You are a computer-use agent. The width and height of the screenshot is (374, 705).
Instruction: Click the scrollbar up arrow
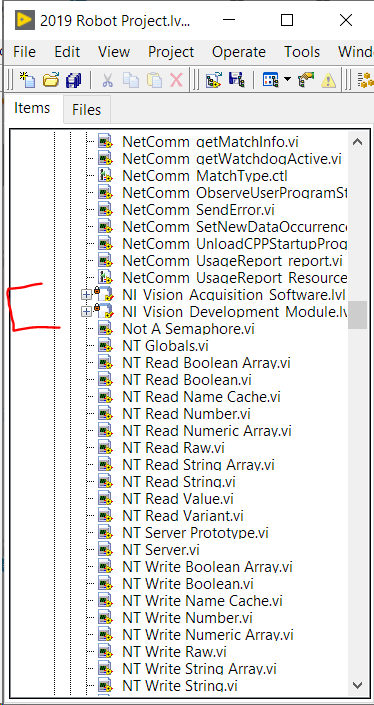coord(357,142)
